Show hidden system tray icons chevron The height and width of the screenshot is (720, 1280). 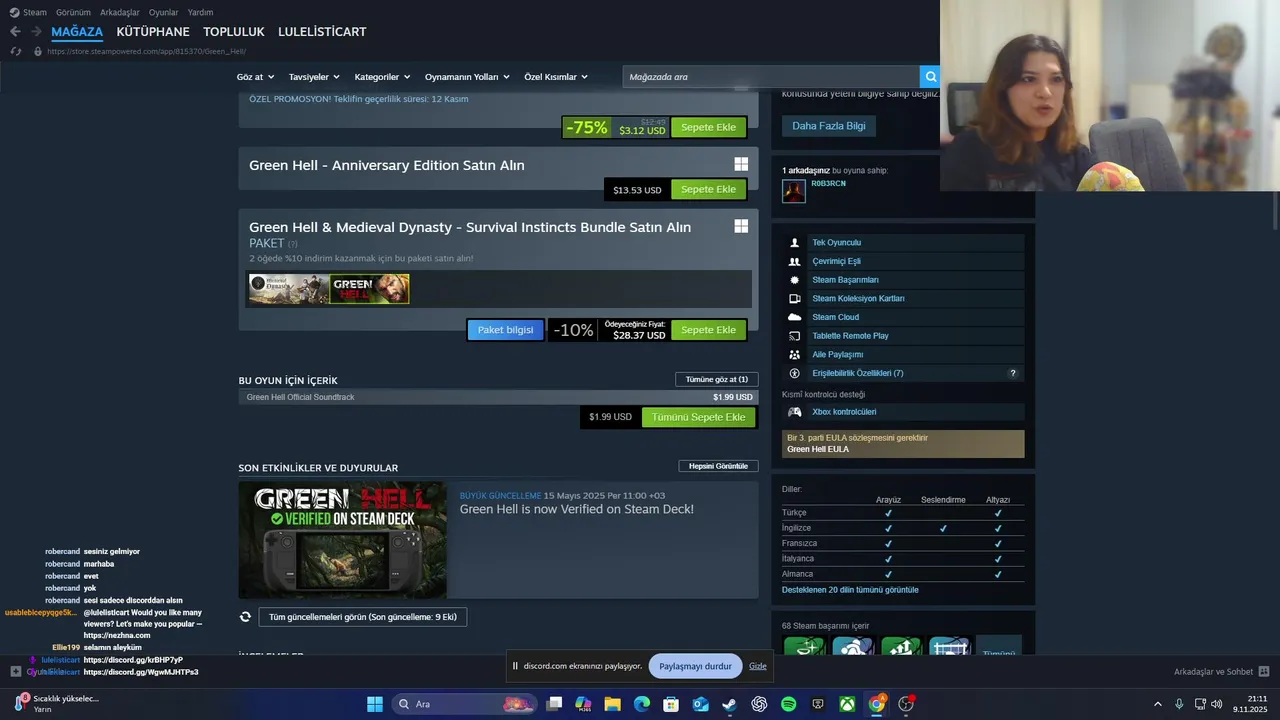(x=1158, y=704)
